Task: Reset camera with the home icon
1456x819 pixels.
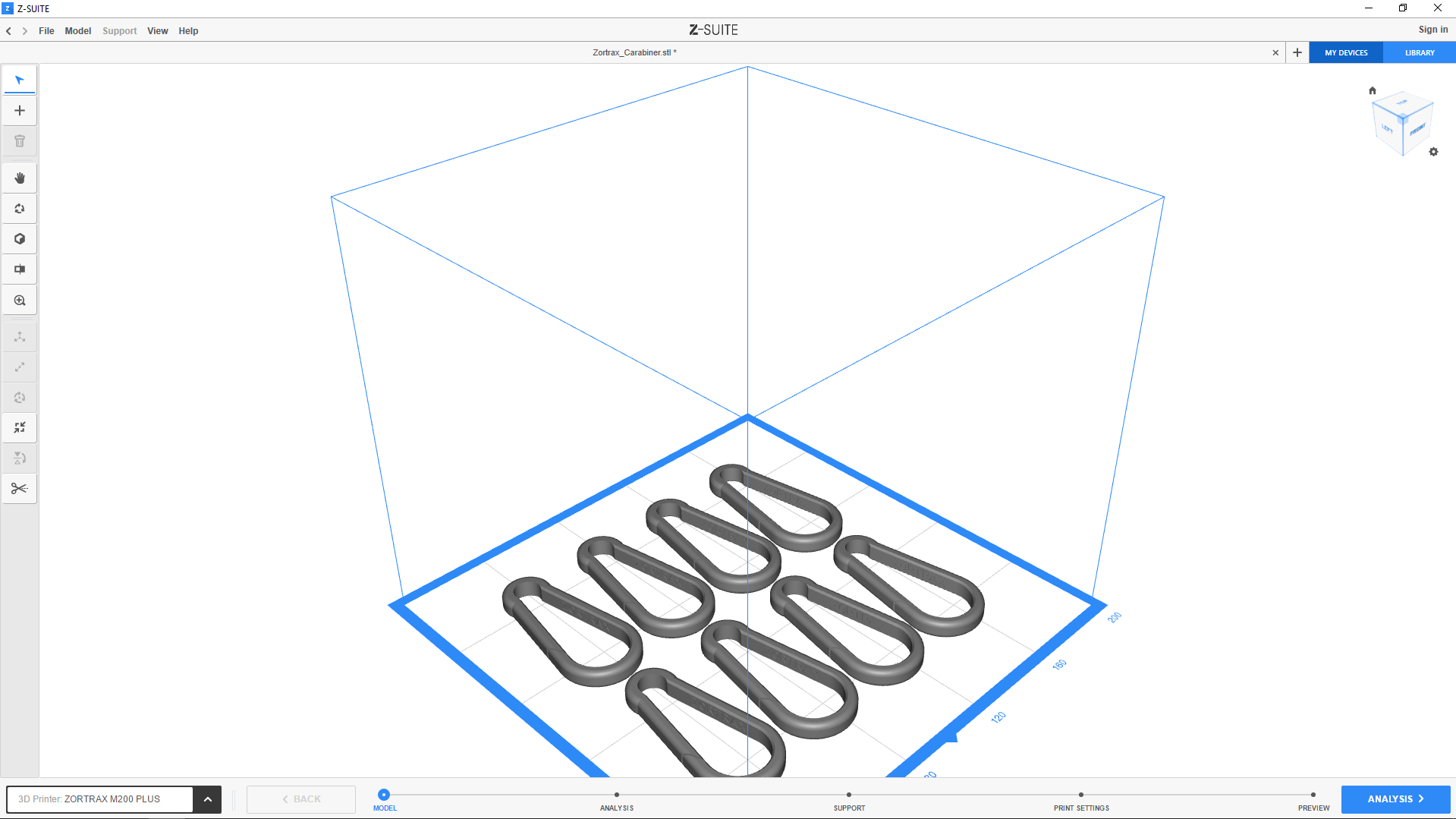Action: tap(1372, 90)
